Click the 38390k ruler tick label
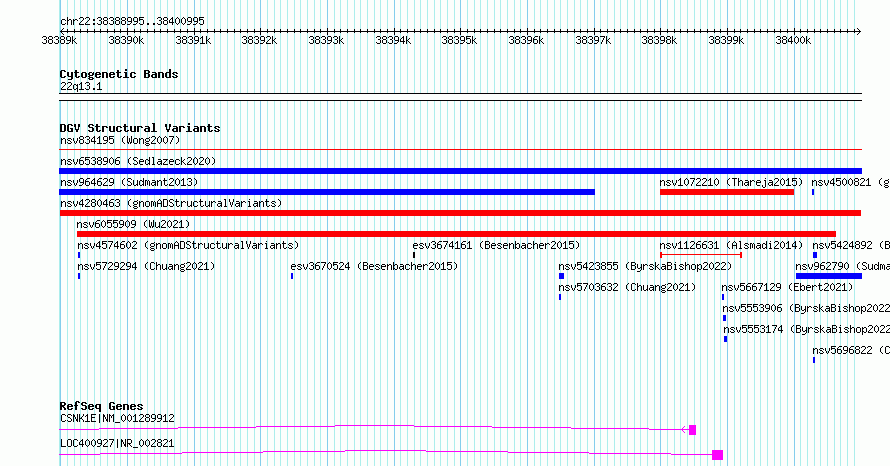The width and height of the screenshot is (890, 466). click(x=126, y=41)
